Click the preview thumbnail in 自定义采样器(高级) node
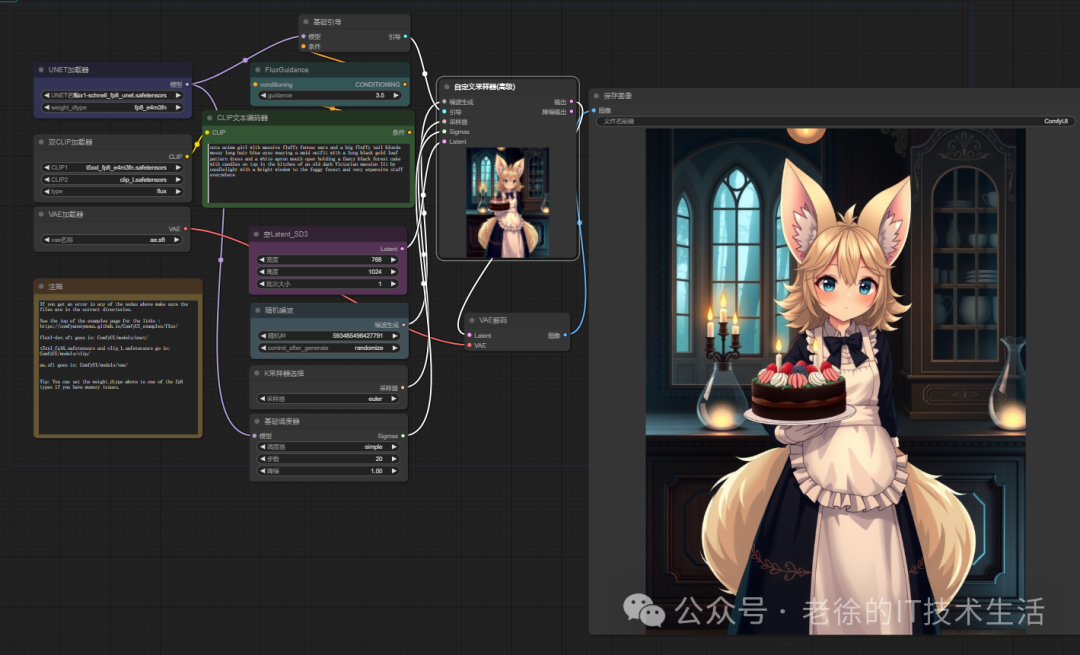This screenshot has height=655, width=1080. pos(508,202)
